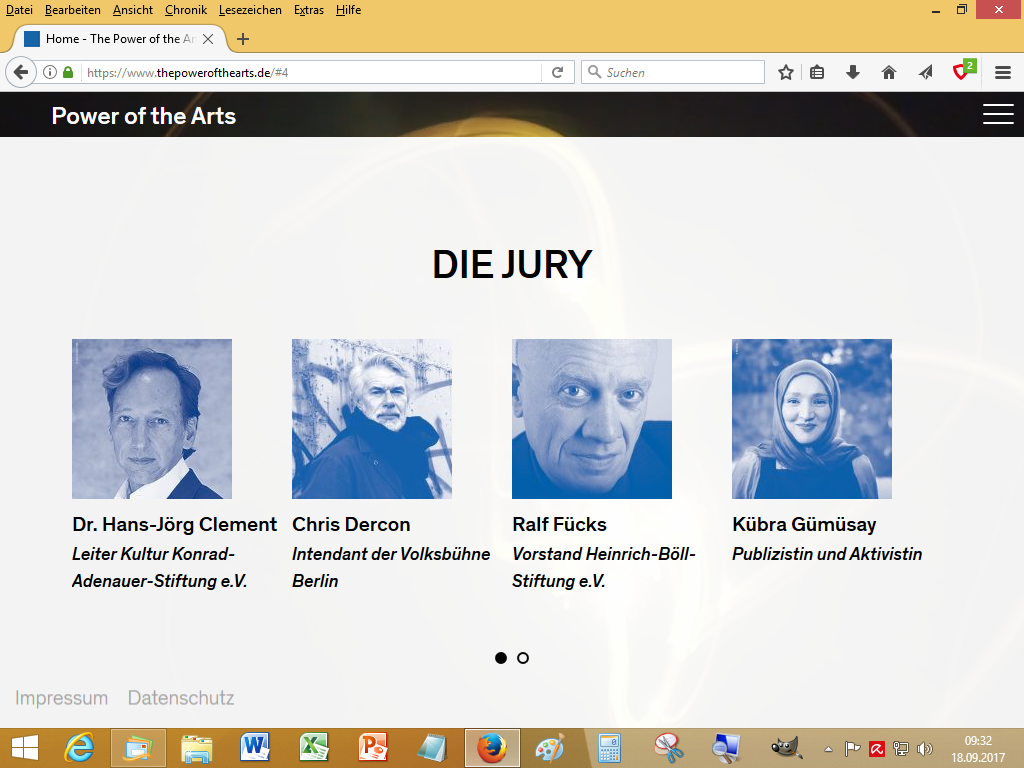
Task: Open Microsoft Word from taskbar
Action: coord(255,748)
